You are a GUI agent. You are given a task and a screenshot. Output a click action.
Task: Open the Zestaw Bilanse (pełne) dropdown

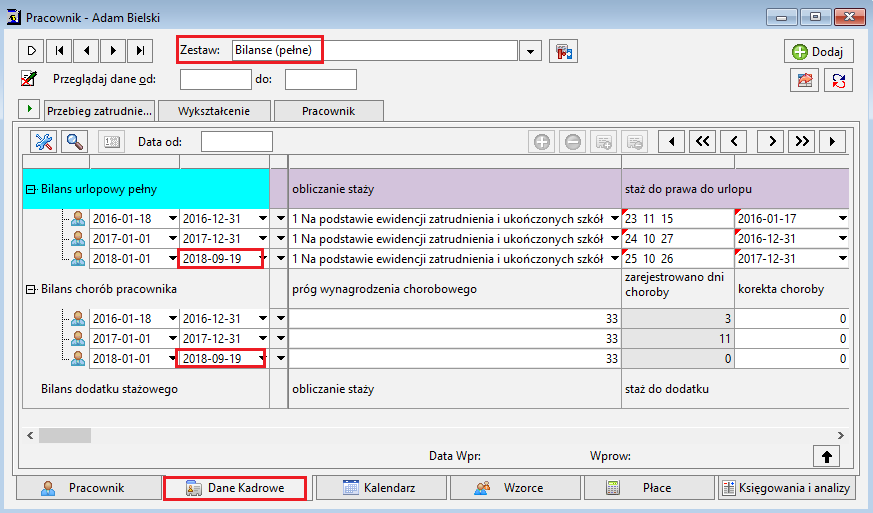point(530,51)
